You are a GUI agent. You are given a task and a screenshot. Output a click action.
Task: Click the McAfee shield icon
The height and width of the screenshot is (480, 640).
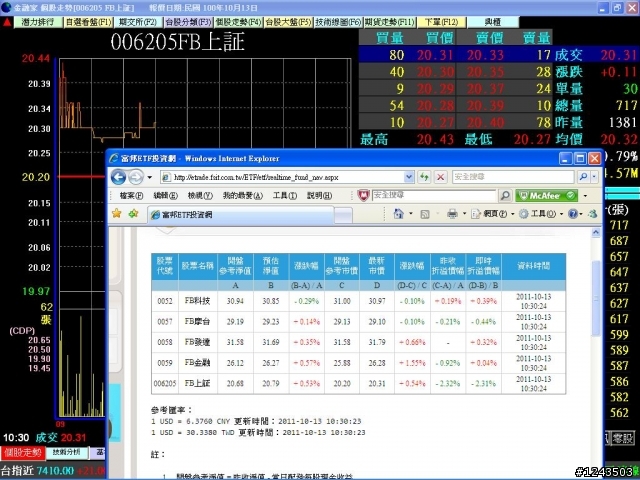[363, 196]
